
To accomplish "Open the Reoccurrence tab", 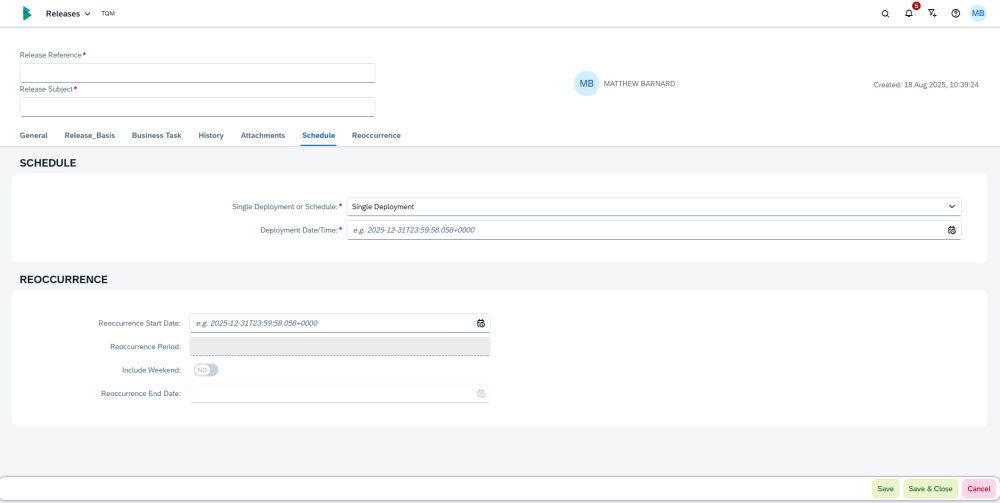I will click(376, 135).
